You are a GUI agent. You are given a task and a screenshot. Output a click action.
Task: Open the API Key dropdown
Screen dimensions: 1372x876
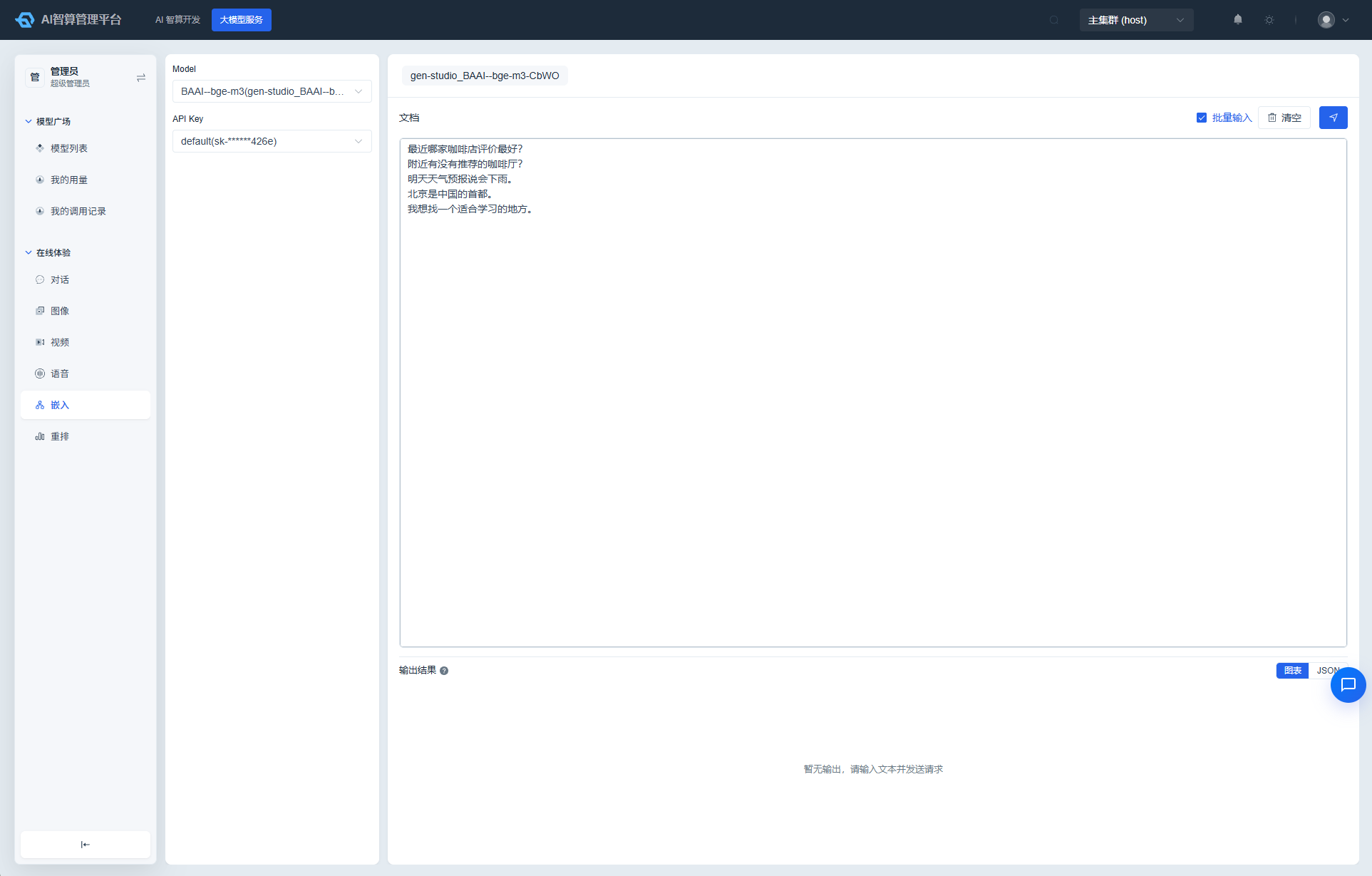coord(272,141)
